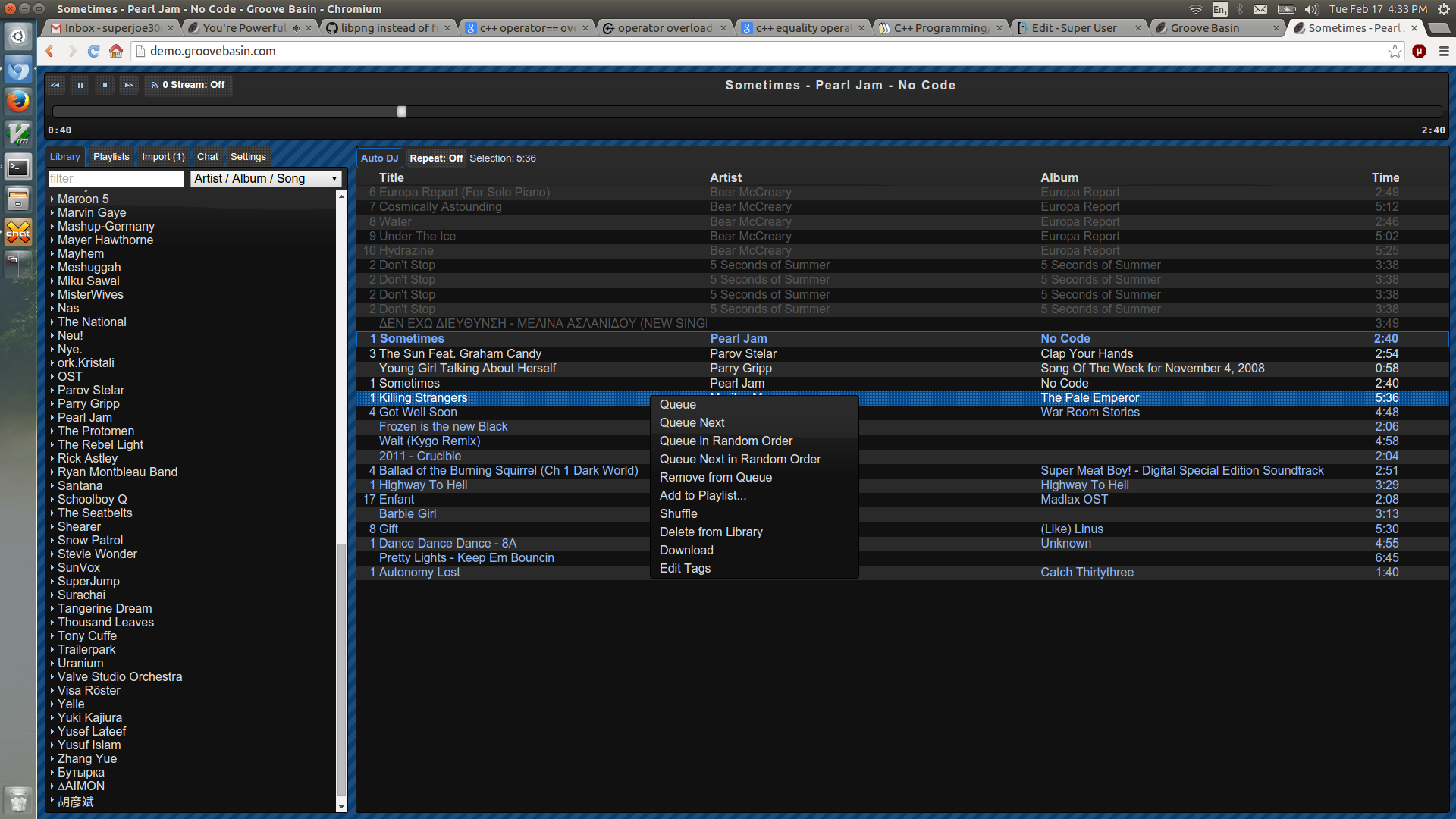1456x819 pixels.
Task: Select Download from context menu
Action: pos(755,551)
